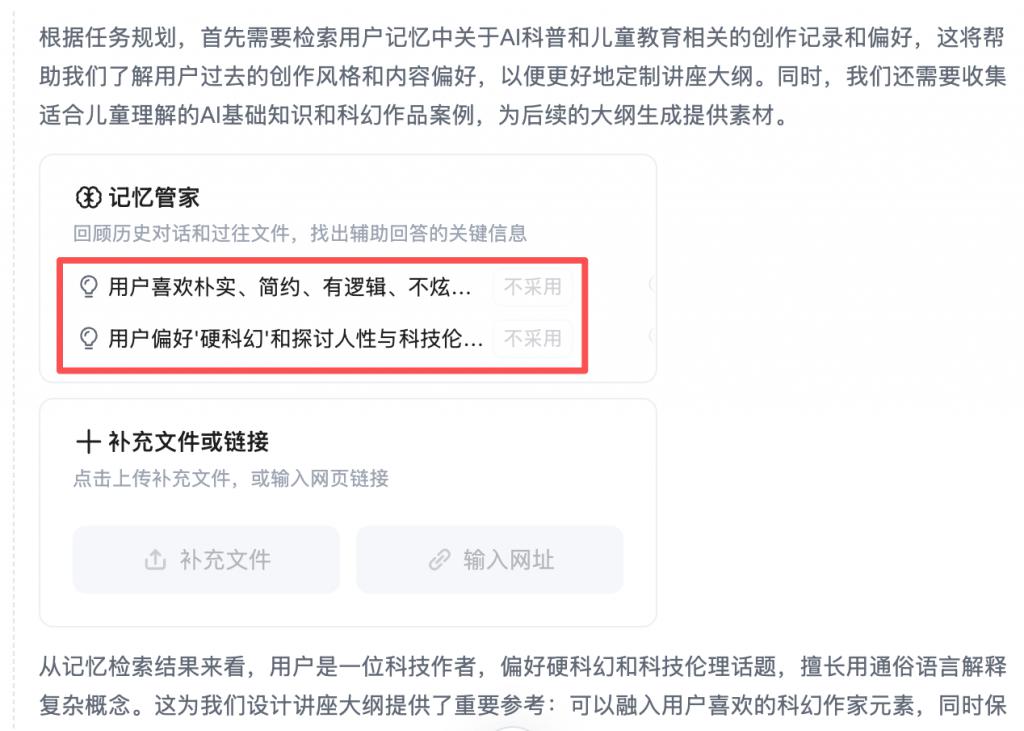Select the 记忆管家 card title
This screenshot has height=731, width=1024.
(x=153, y=197)
